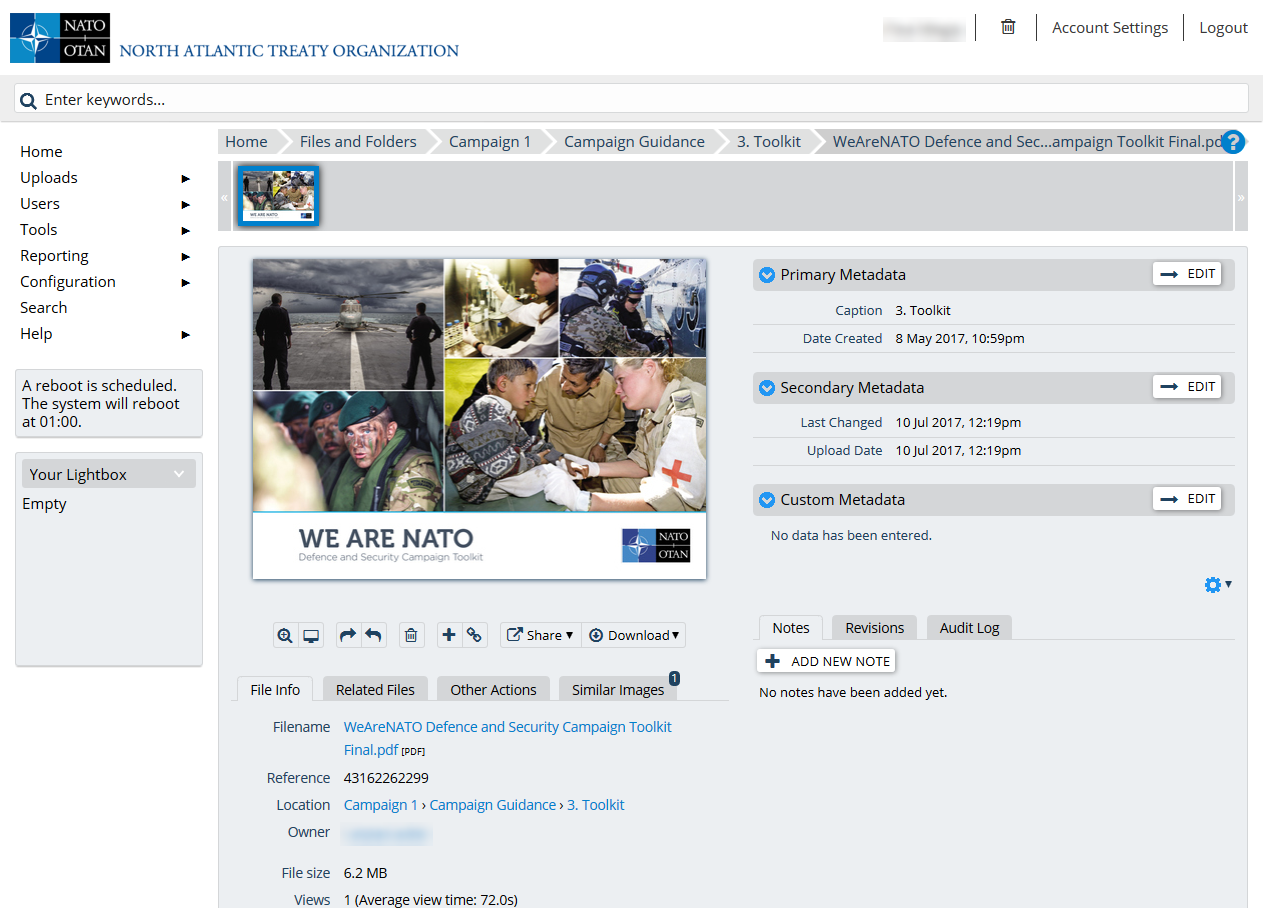
Task: Click the forward arrow (rotate right) icon
Action: pos(347,635)
